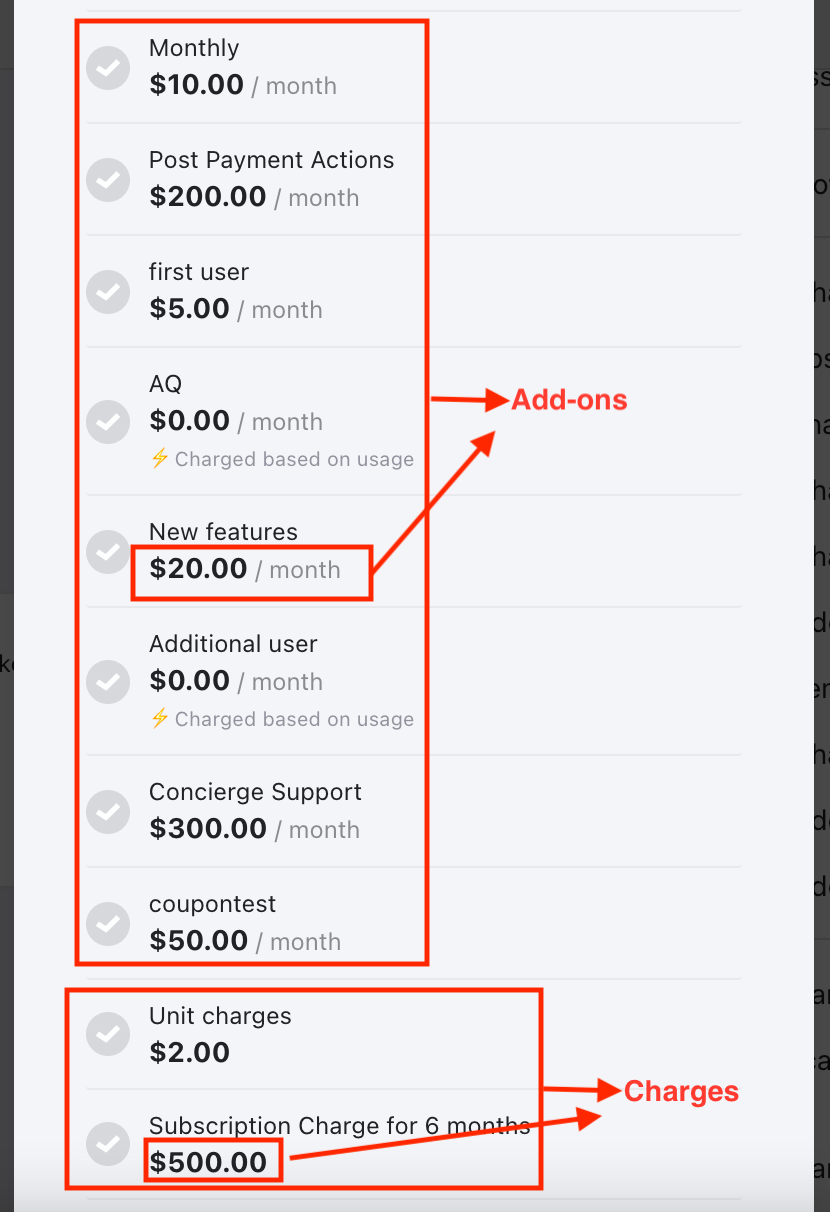Select the Post Payment Actions check circle

point(108,179)
